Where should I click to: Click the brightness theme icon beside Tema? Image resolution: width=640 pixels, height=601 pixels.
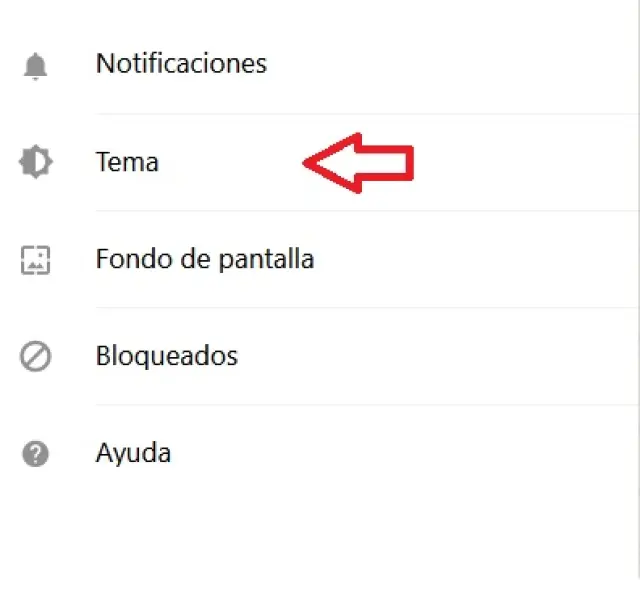[x=36, y=162]
